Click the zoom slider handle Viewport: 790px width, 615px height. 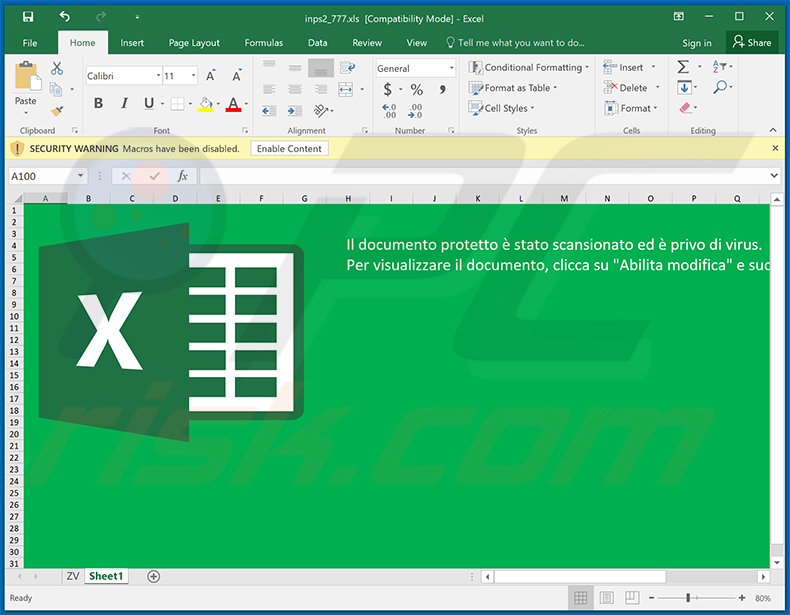[x=688, y=598]
